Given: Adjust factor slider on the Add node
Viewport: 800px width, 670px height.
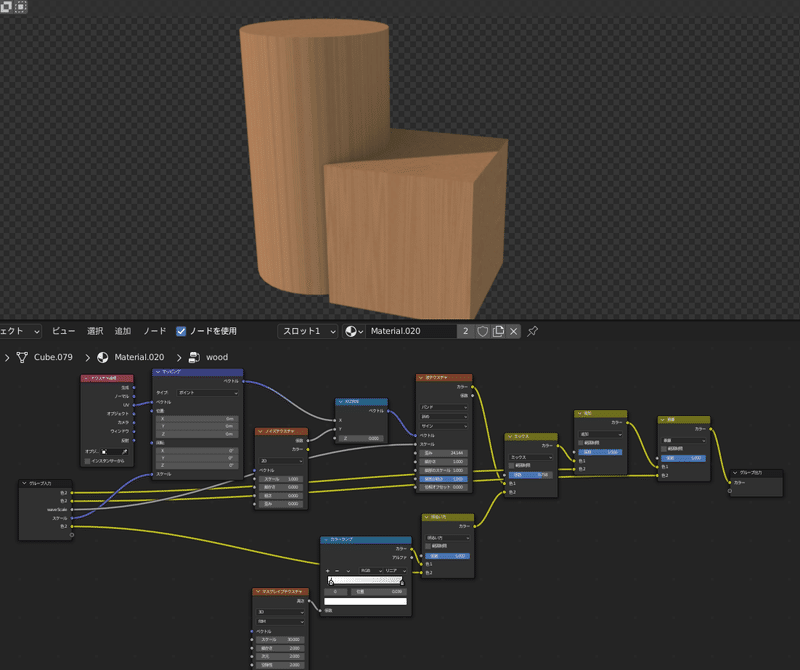Looking at the screenshot, I should click(x=600, y=452).
